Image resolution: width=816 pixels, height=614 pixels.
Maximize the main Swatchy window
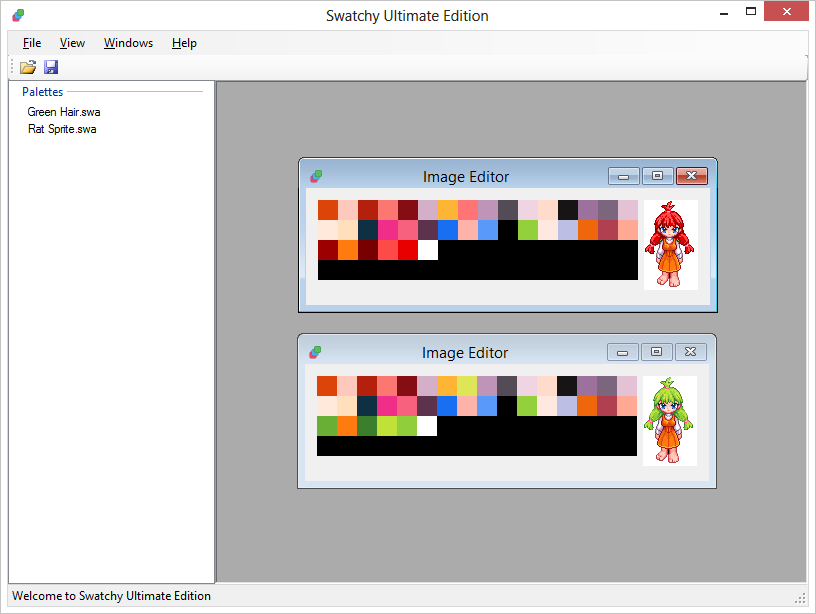point(751,11)
